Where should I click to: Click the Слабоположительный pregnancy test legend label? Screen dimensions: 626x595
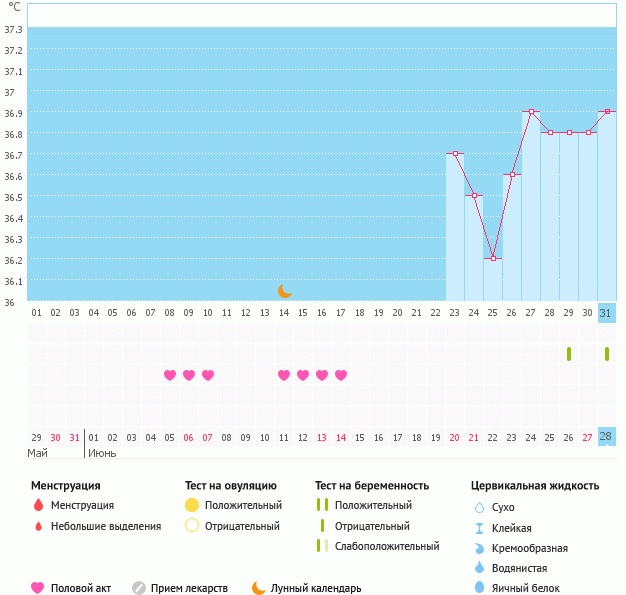pyautogui.click(x=387, y=547)
